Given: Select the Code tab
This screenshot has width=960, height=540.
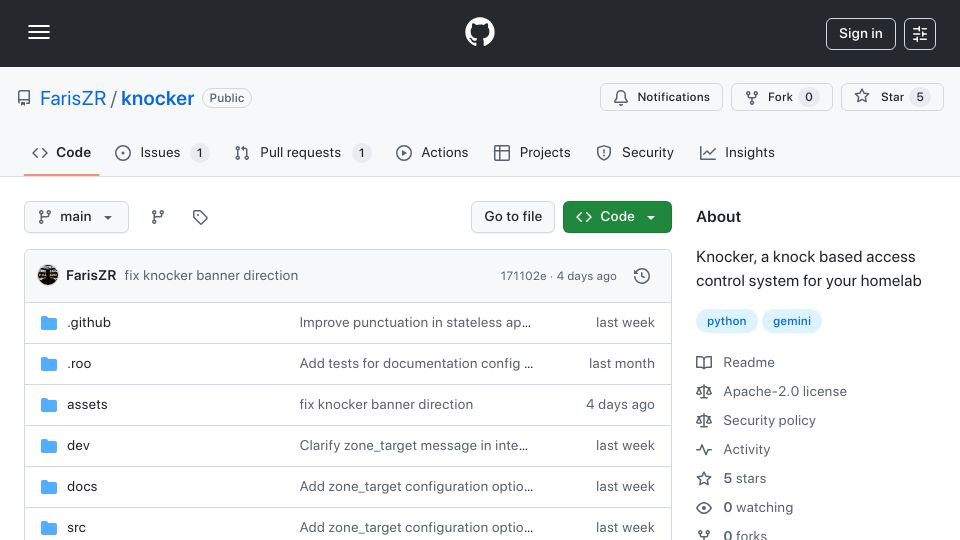Looking at the screenshot, I should click(x=61, y=152).
